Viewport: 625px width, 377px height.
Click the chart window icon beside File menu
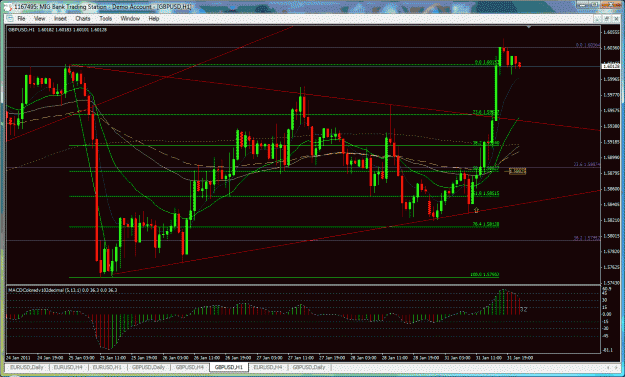[x=10, y=19]
